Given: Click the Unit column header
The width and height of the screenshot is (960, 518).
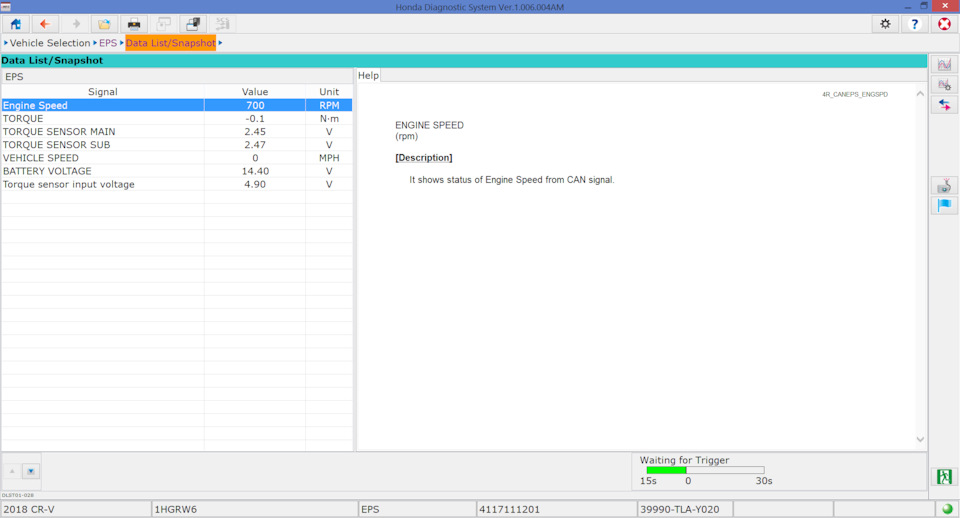Looking at the screenshot, I should 329,91.
